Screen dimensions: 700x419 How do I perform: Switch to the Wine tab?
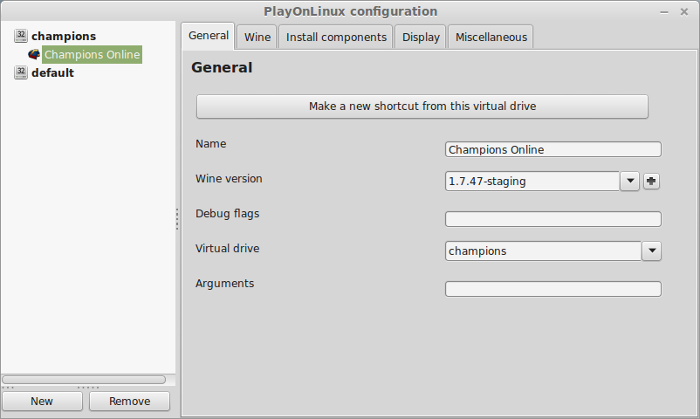point(257,37)
